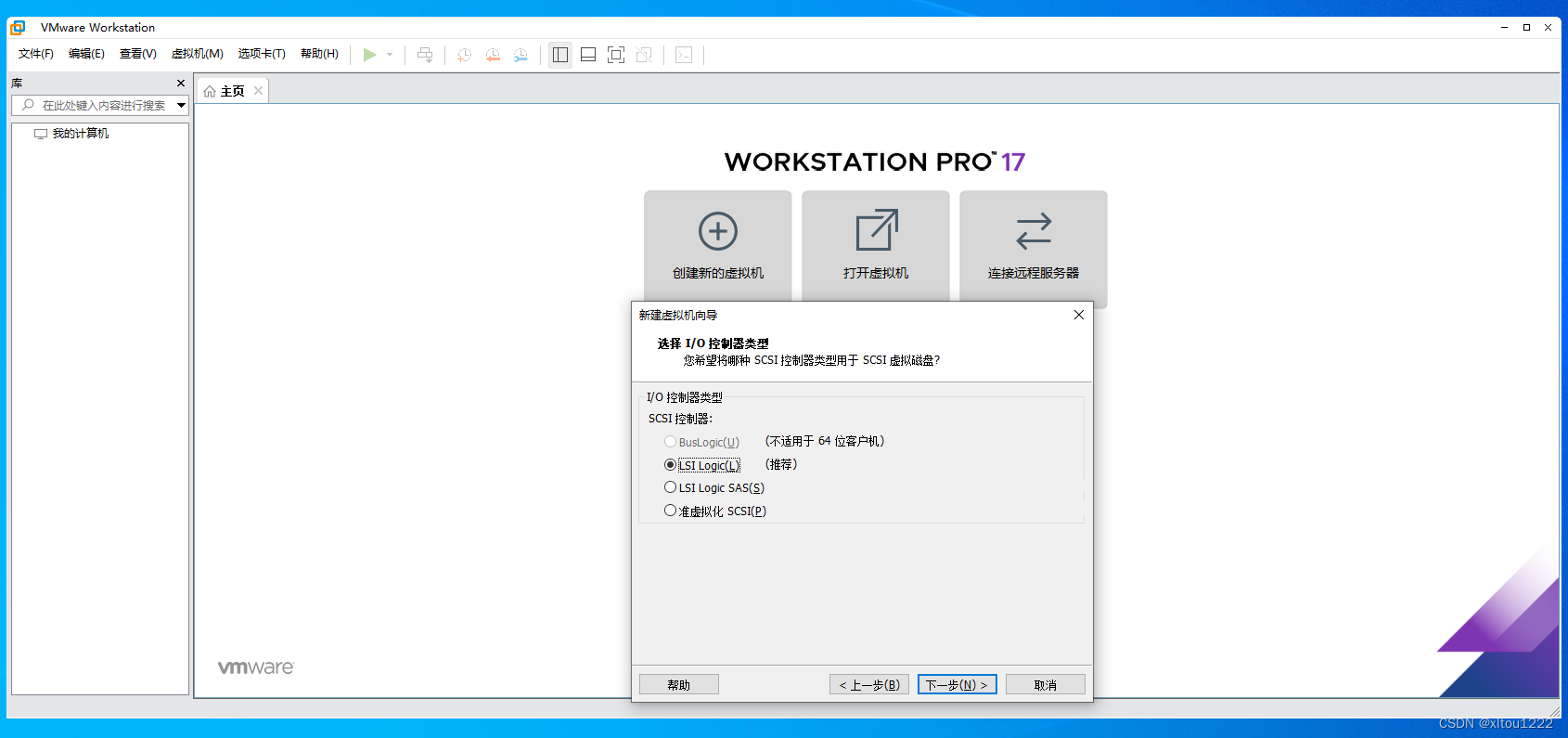Close the 主页 tab with its X
The image size is (1568, 738).
pyautogui.click(x=259, y=90)
